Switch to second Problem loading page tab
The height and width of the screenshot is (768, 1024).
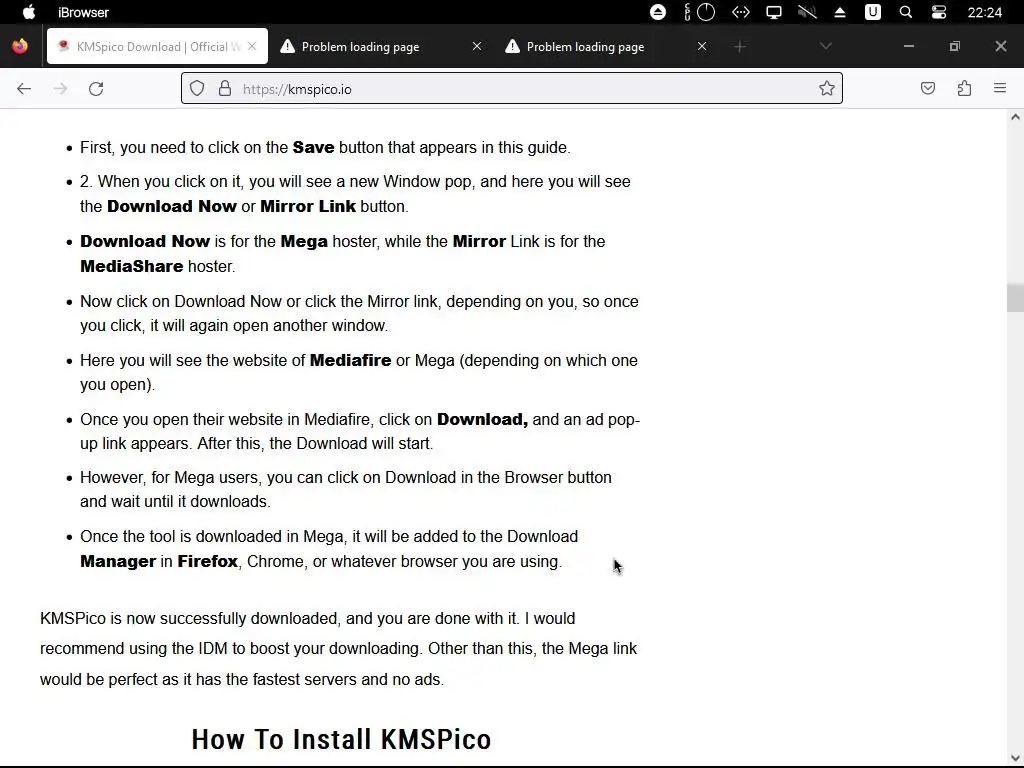coord(586,46)
